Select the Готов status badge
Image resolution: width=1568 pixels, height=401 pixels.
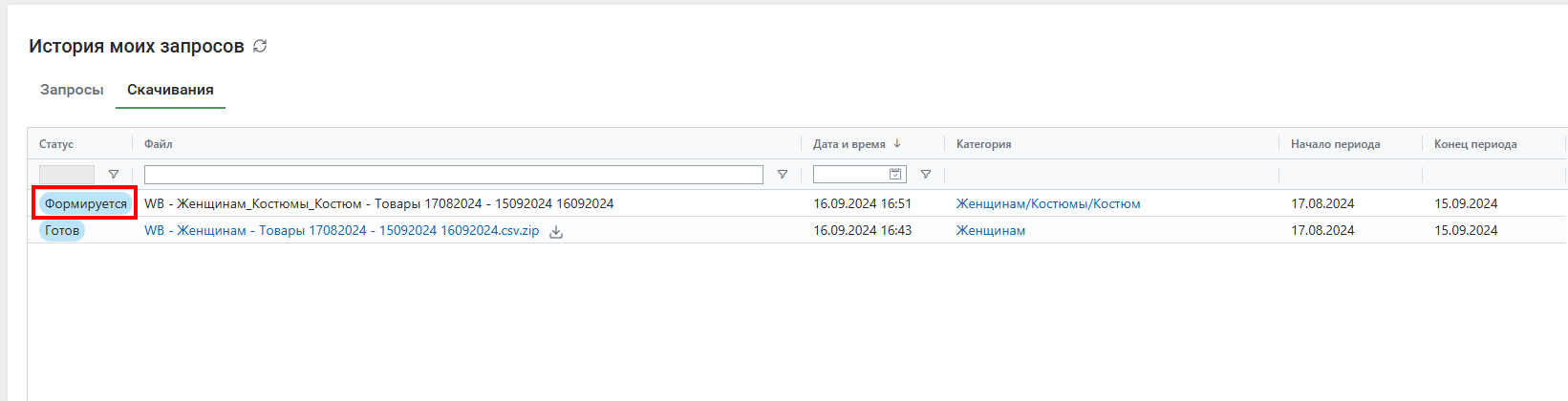62,230
